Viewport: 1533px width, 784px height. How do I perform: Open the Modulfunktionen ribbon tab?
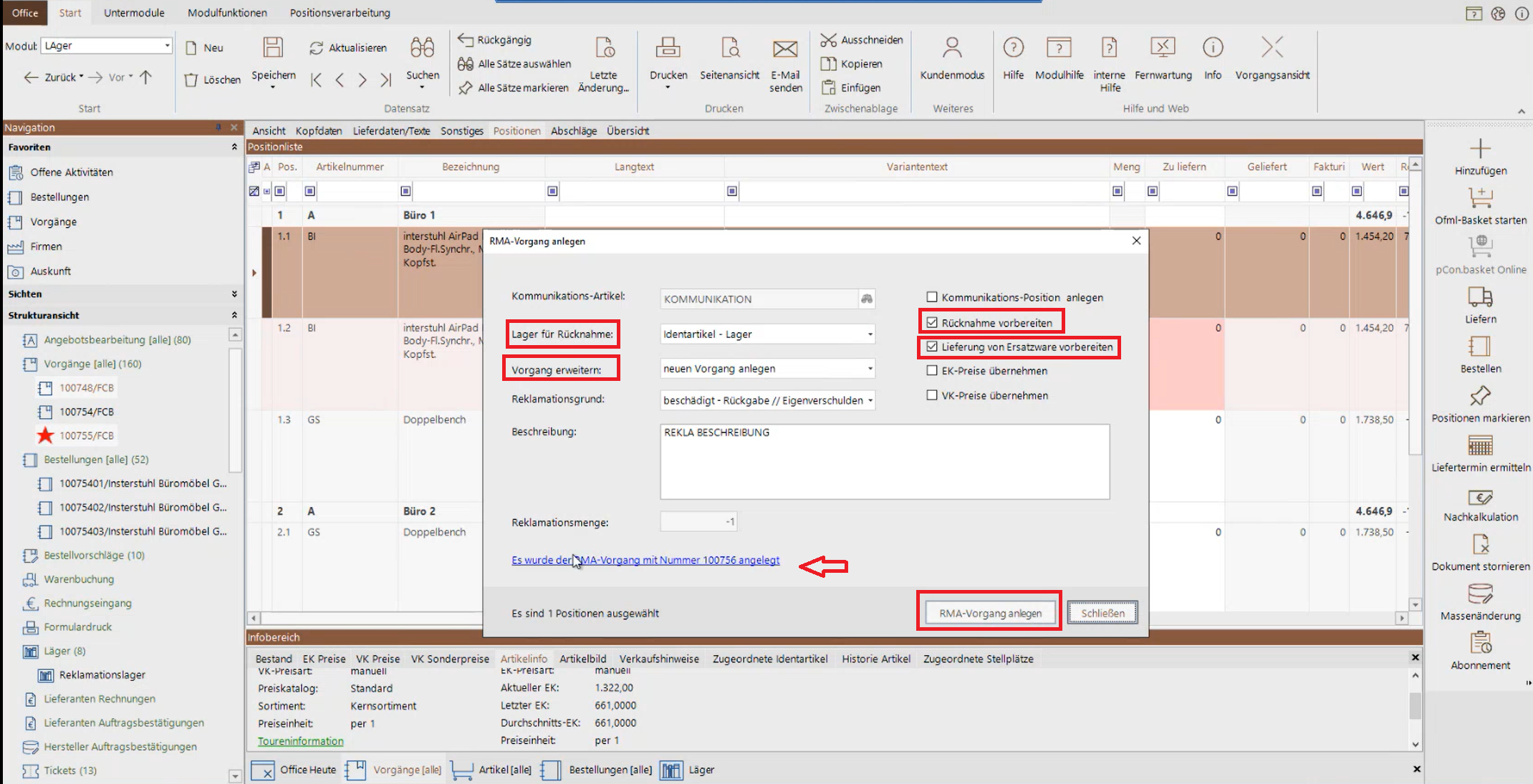227,13
